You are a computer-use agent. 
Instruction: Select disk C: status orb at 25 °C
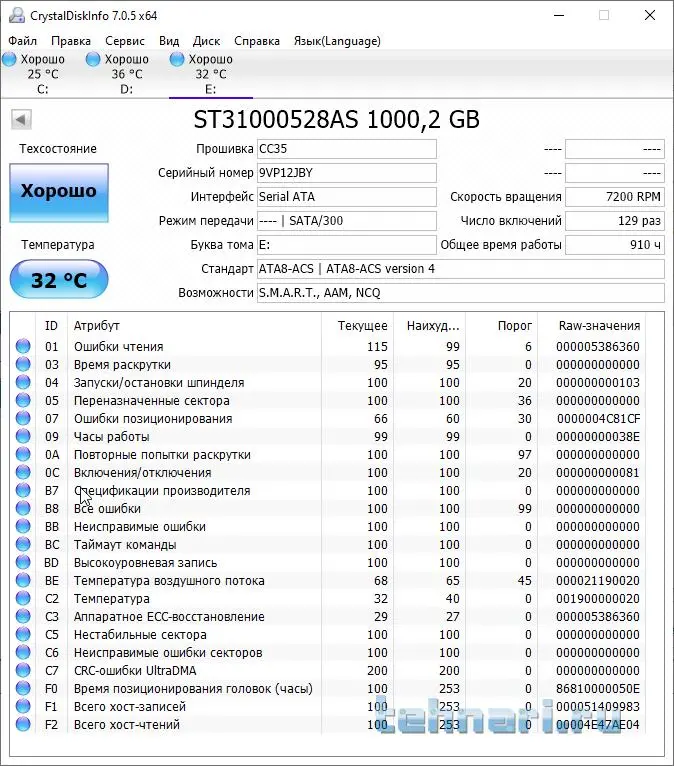(9, 60)
